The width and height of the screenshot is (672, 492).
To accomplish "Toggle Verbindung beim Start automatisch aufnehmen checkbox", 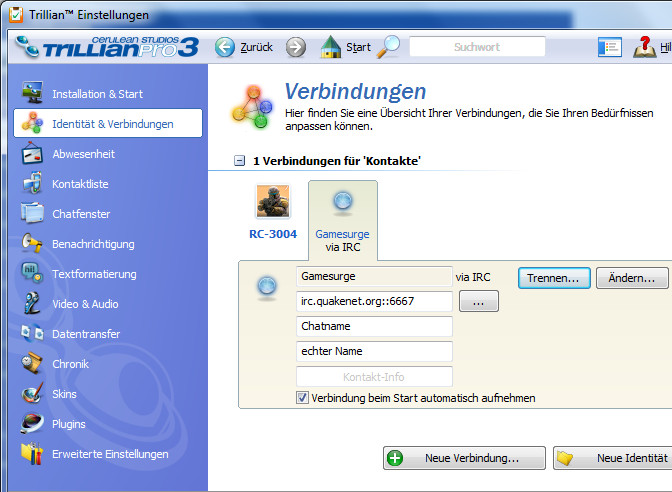I will tap(302, 398).
